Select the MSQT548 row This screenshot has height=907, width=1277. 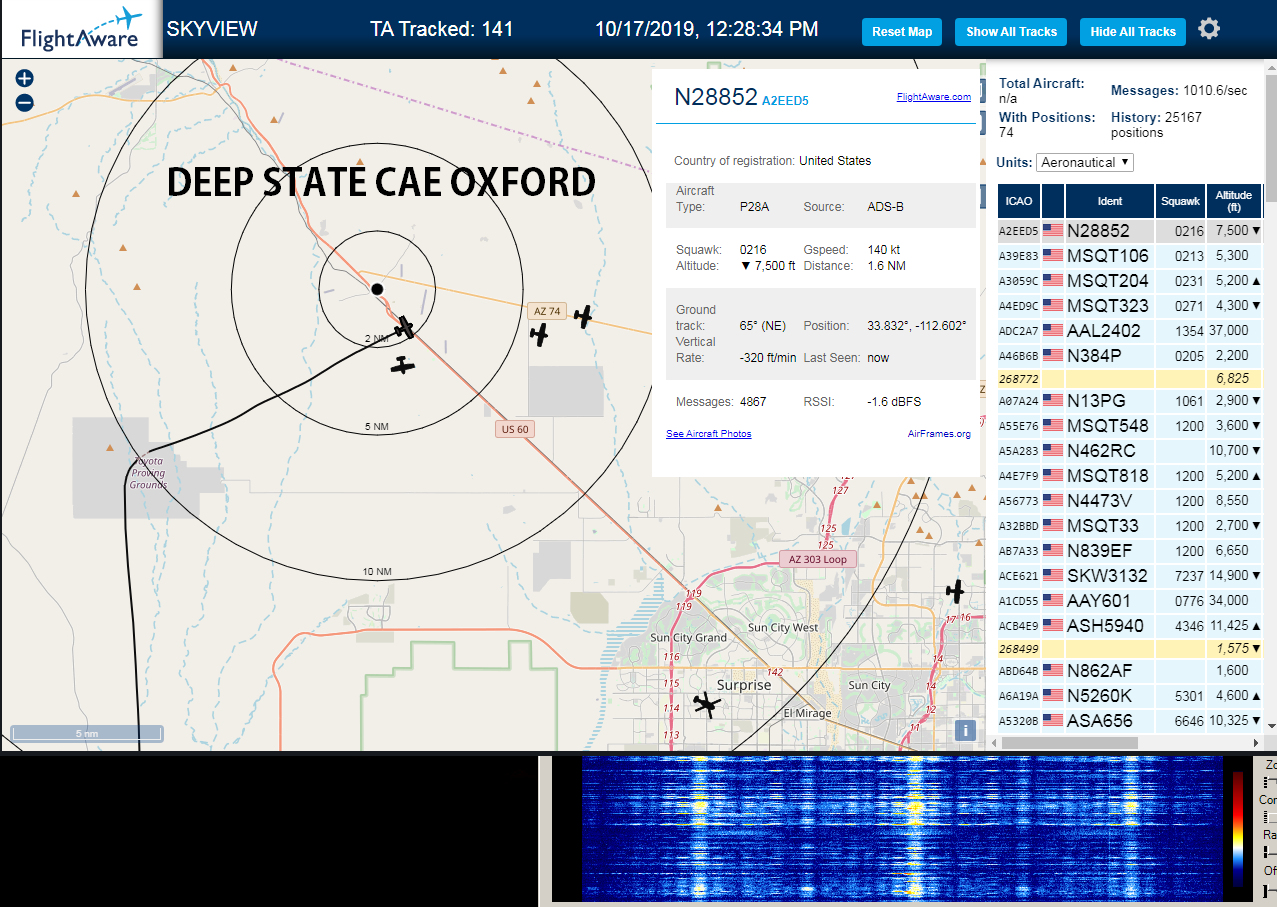pos(1130,426)
